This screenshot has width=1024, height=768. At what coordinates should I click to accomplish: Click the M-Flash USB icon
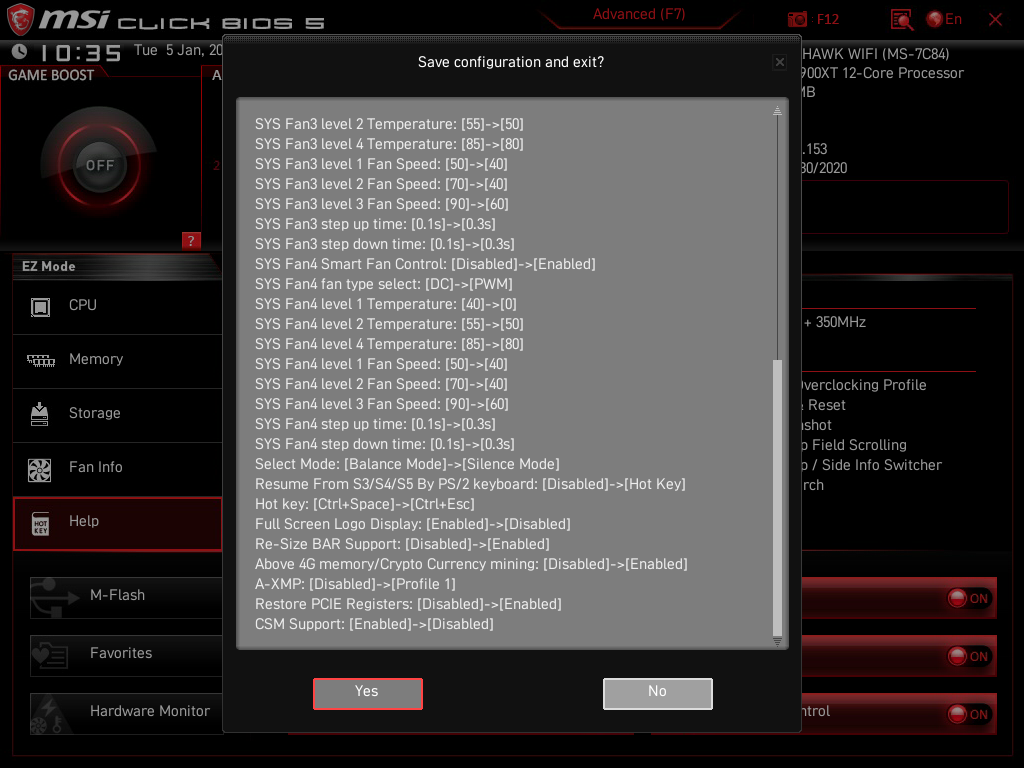coord(55,597)
